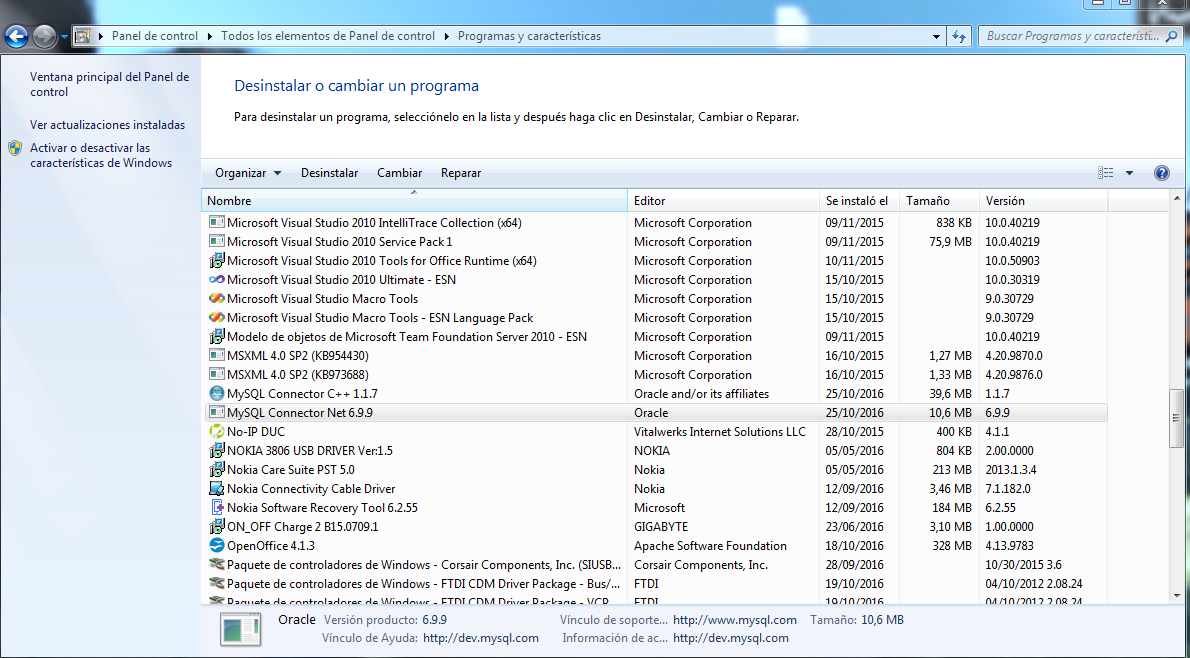Click Apache Software Foundation editor cell
This screenshot has width=1190, height=658.
click(x=710, y=546)
